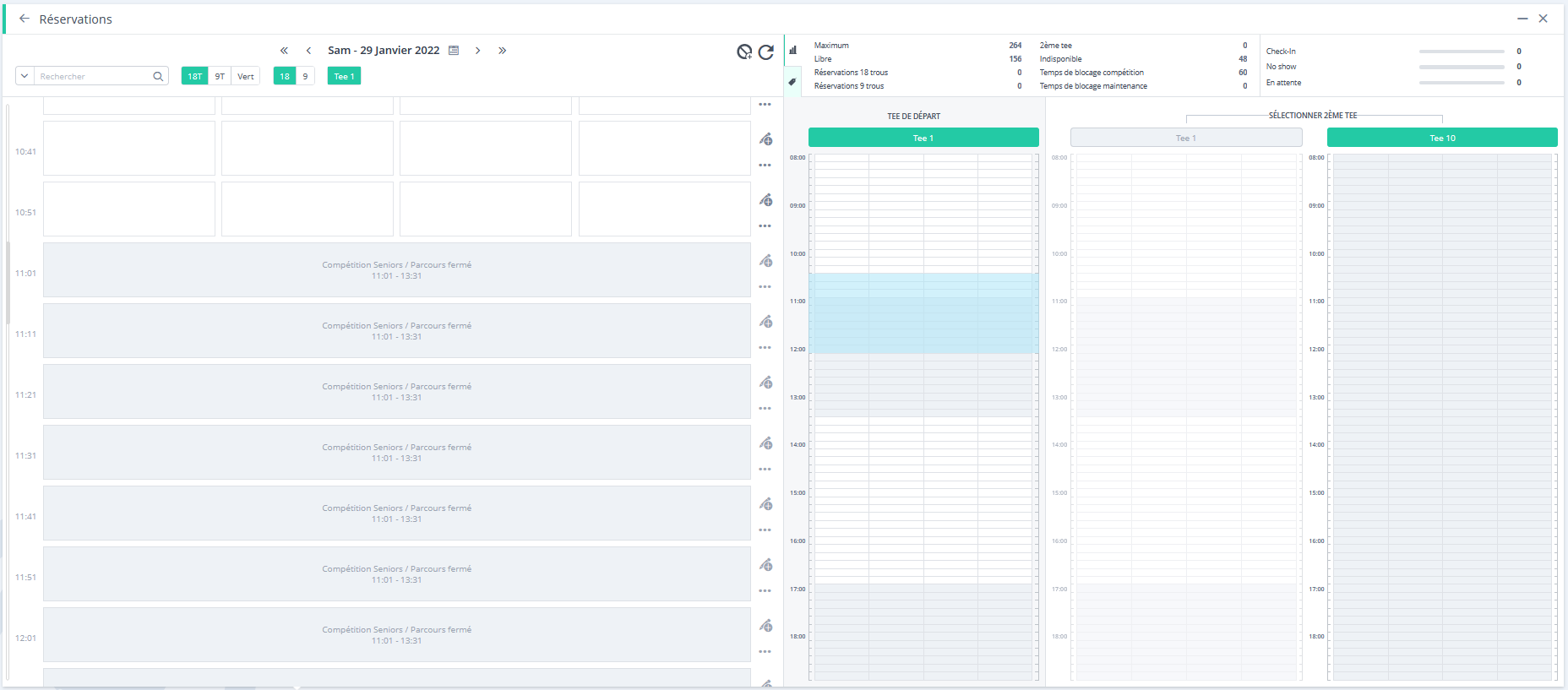Click the blue highlighted block in Tee 1 timeline
The image size is (1568, 690).
923,312
